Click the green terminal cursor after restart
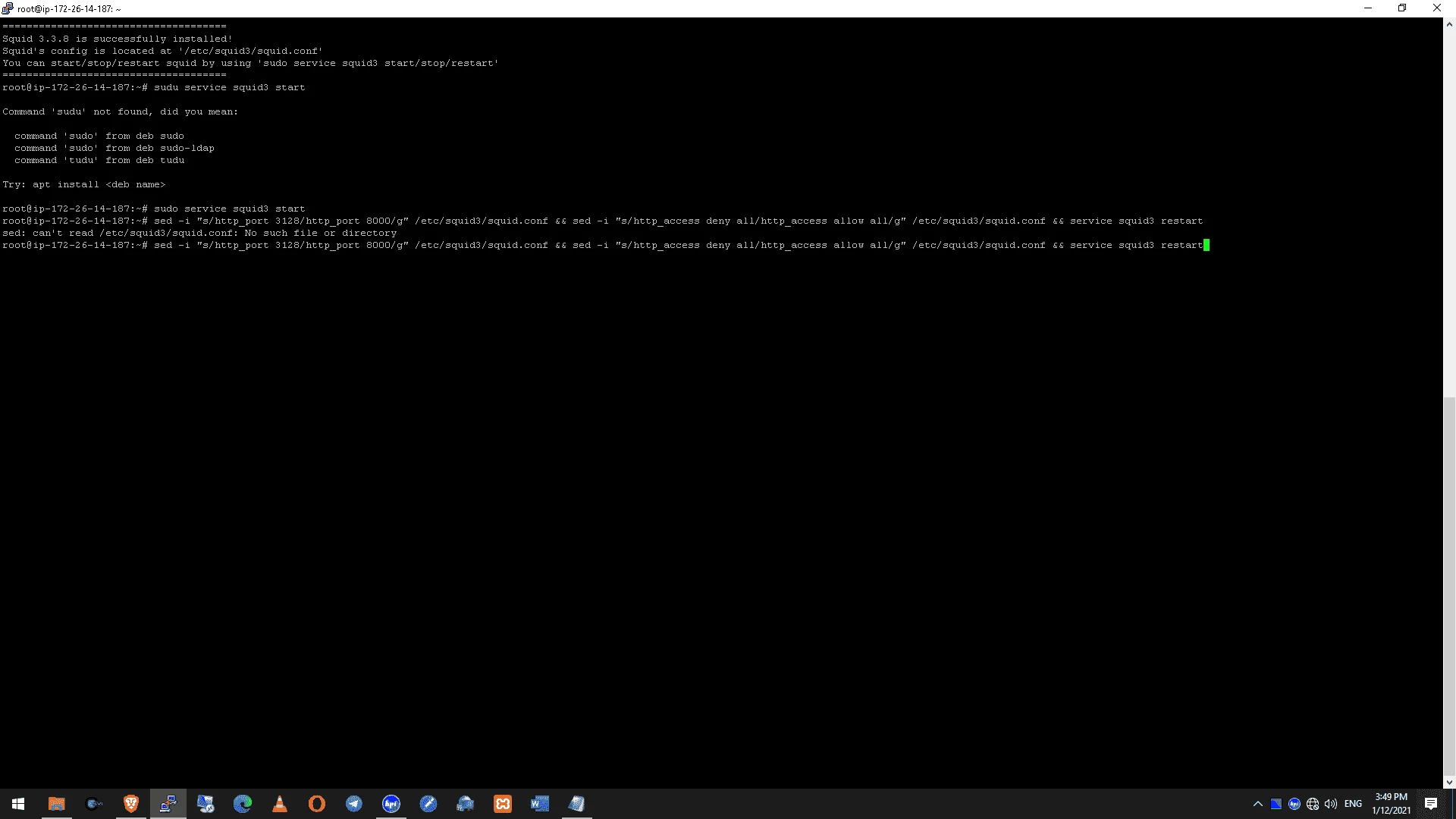Viewport: 1456px width, 819px height. (1207, 245)
